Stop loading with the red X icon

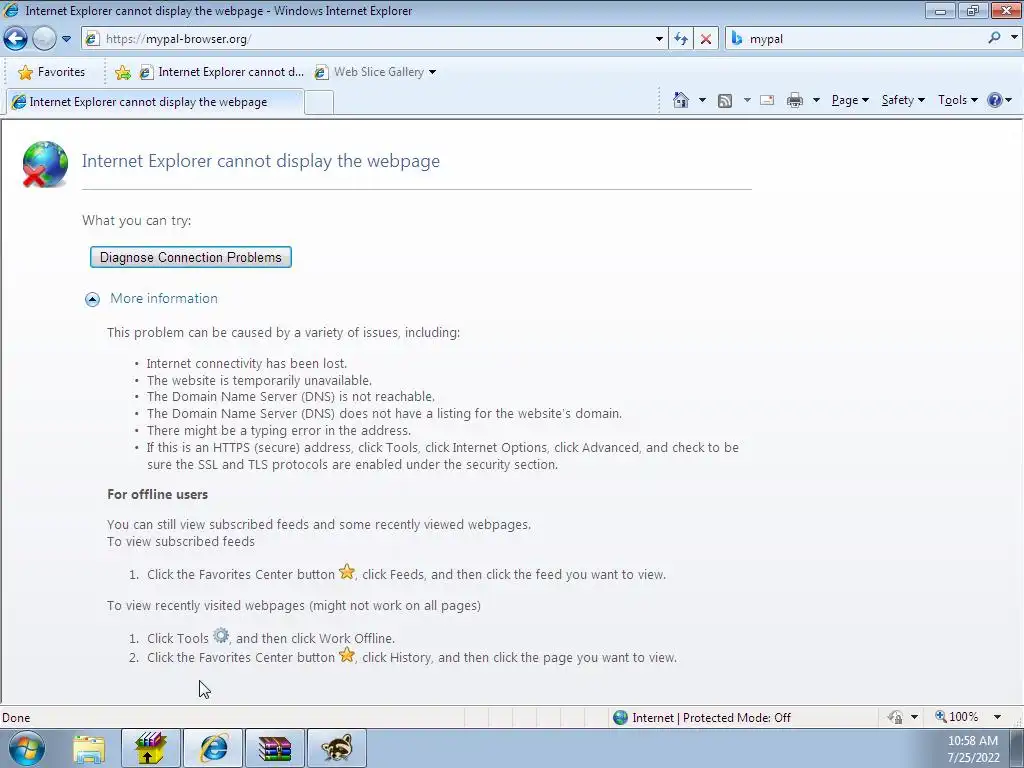706,39
